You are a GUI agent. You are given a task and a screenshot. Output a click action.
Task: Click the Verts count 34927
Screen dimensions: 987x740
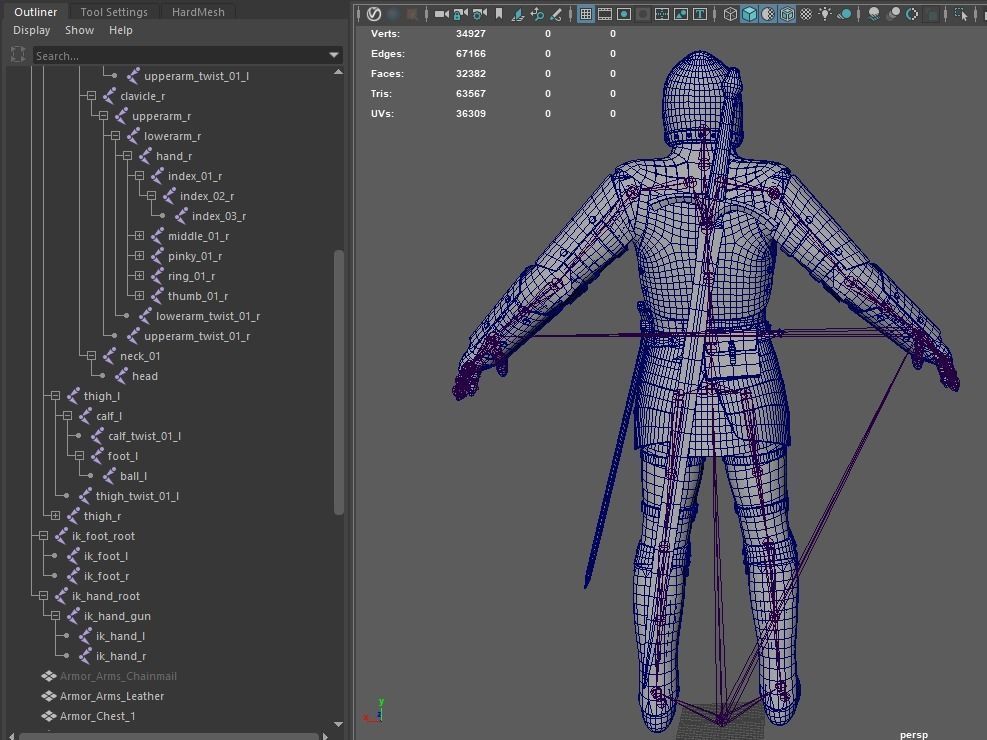point(471,33)
